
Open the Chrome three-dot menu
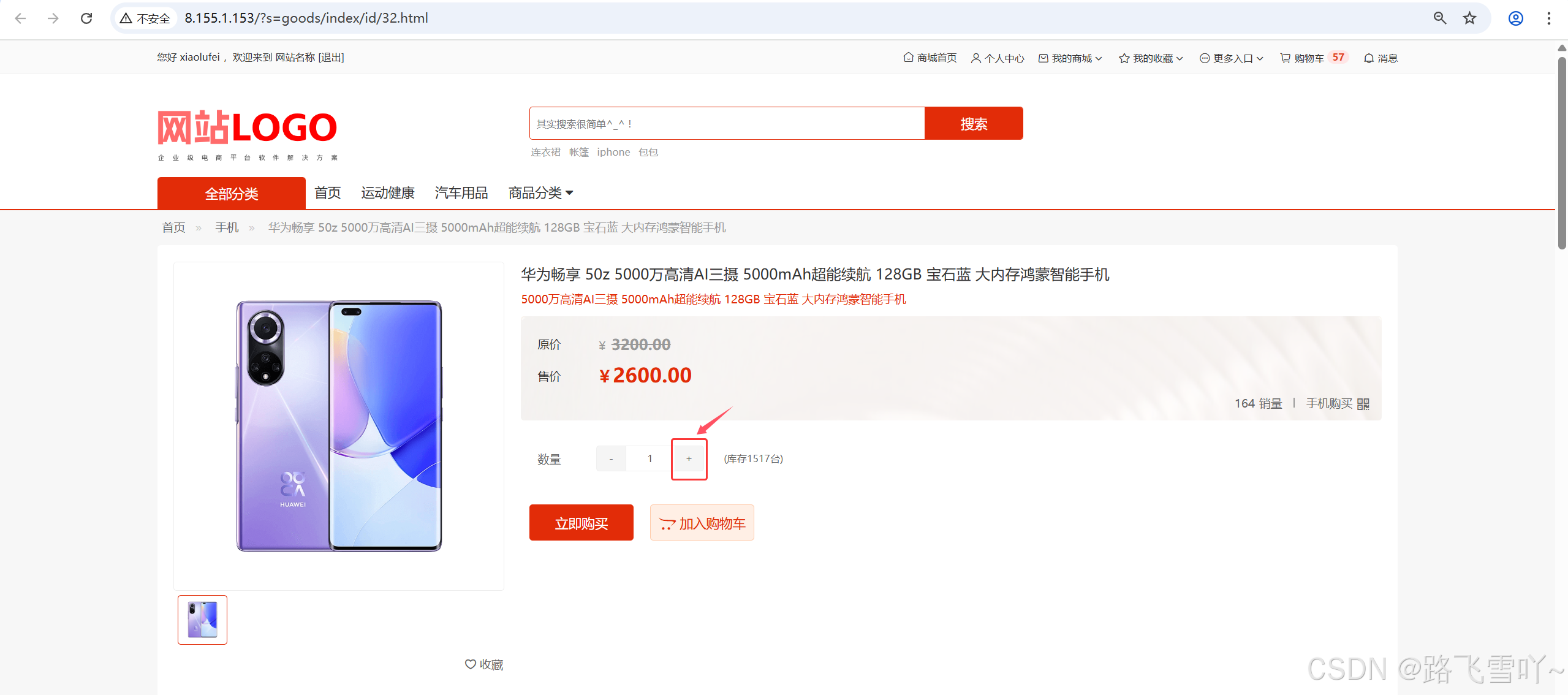point(1548,18)
